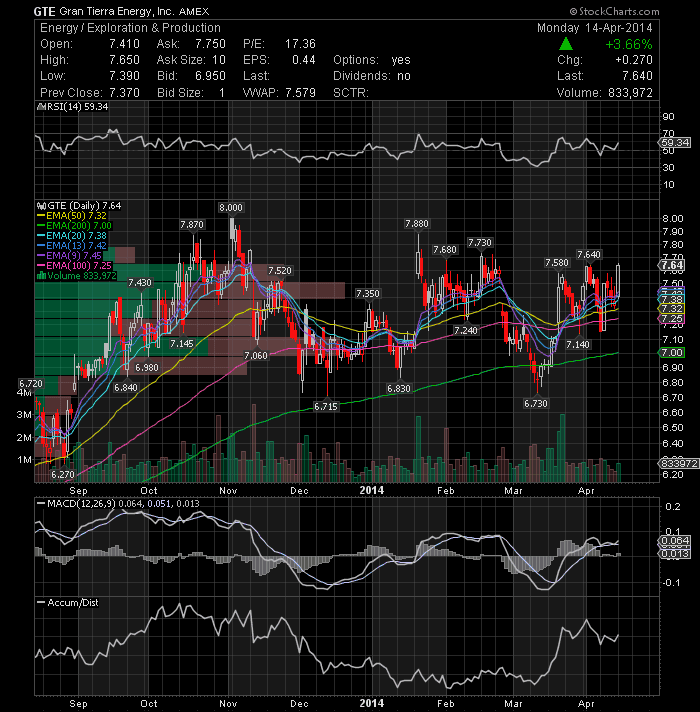Click the Bid value 6.950

click(x=210, y=76)
